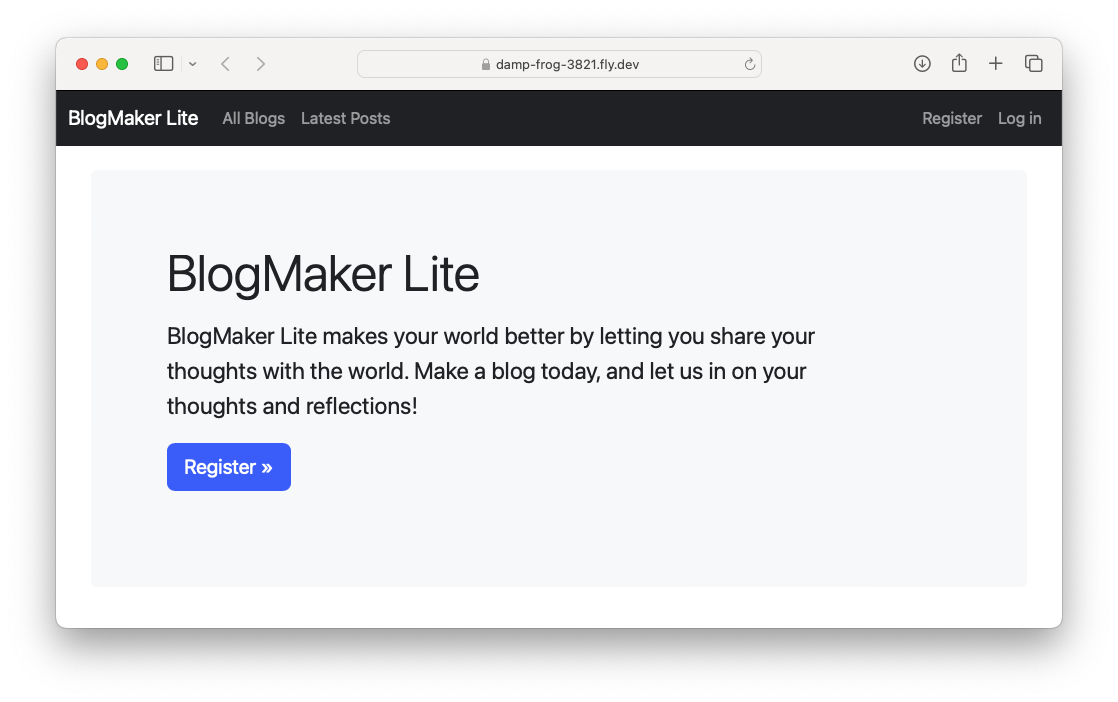The width and height of the screenshot is (1118, 702).
Task: Open the Latest Posts nav item
Action: point(345,118)
